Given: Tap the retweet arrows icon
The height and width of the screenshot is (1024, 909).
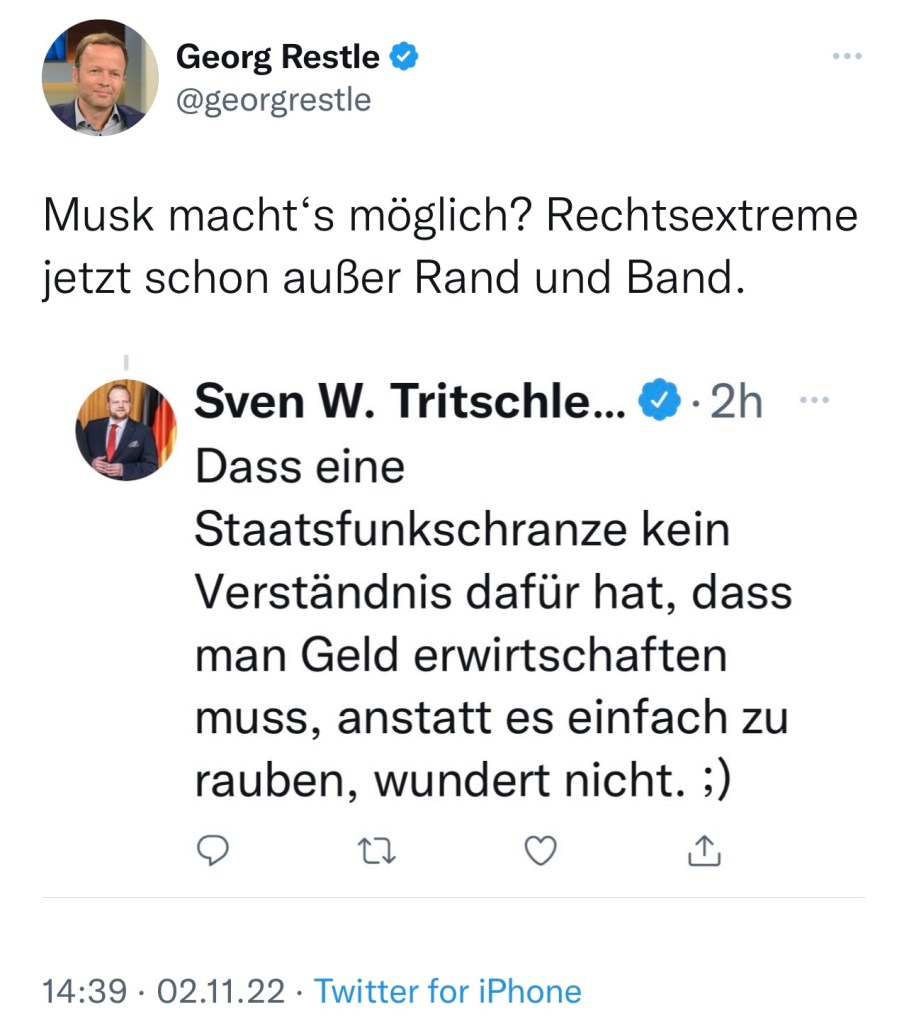Looking at the screenshot, I should [x=375, y=850].
